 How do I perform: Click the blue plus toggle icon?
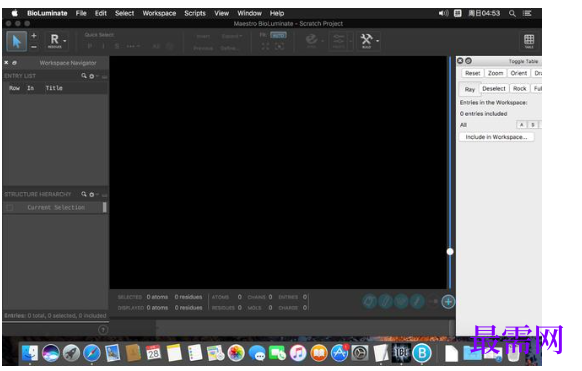click(448, 302)
